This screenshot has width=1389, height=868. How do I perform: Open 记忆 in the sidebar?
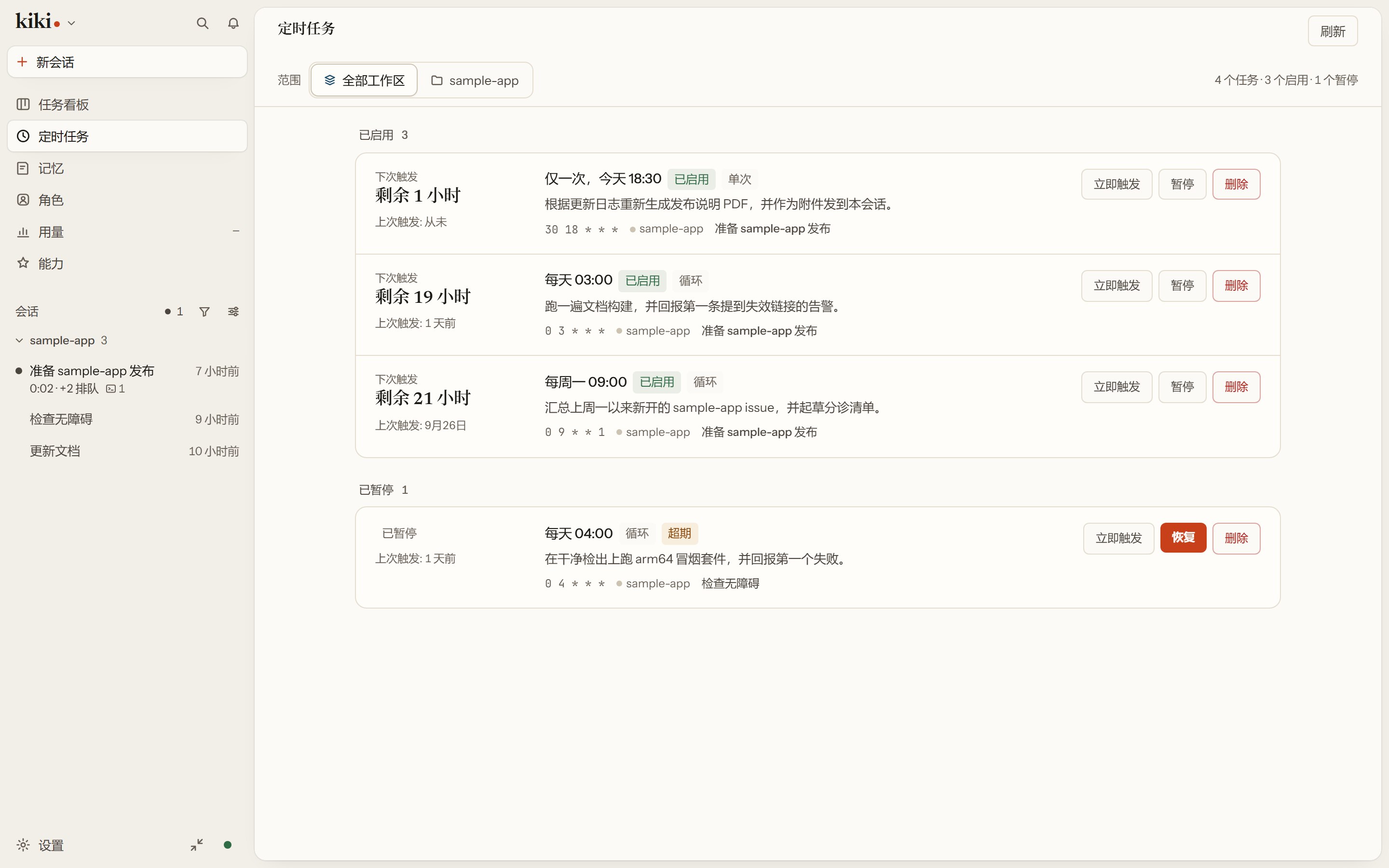pyautogui.click(x=127, y=168)
